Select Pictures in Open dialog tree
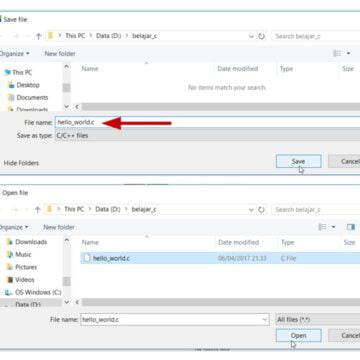 26,267
